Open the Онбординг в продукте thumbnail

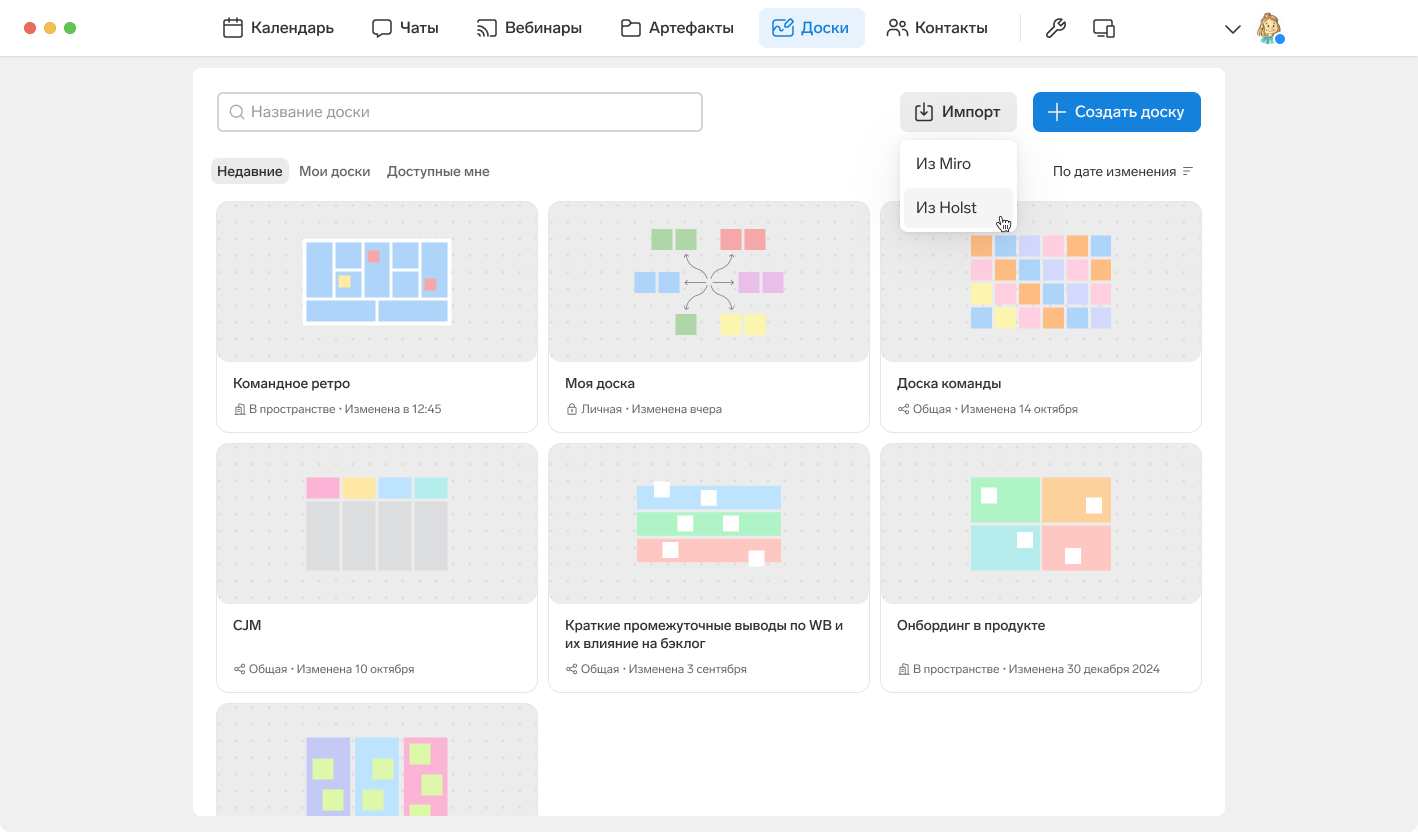[x=1041, y=524]
